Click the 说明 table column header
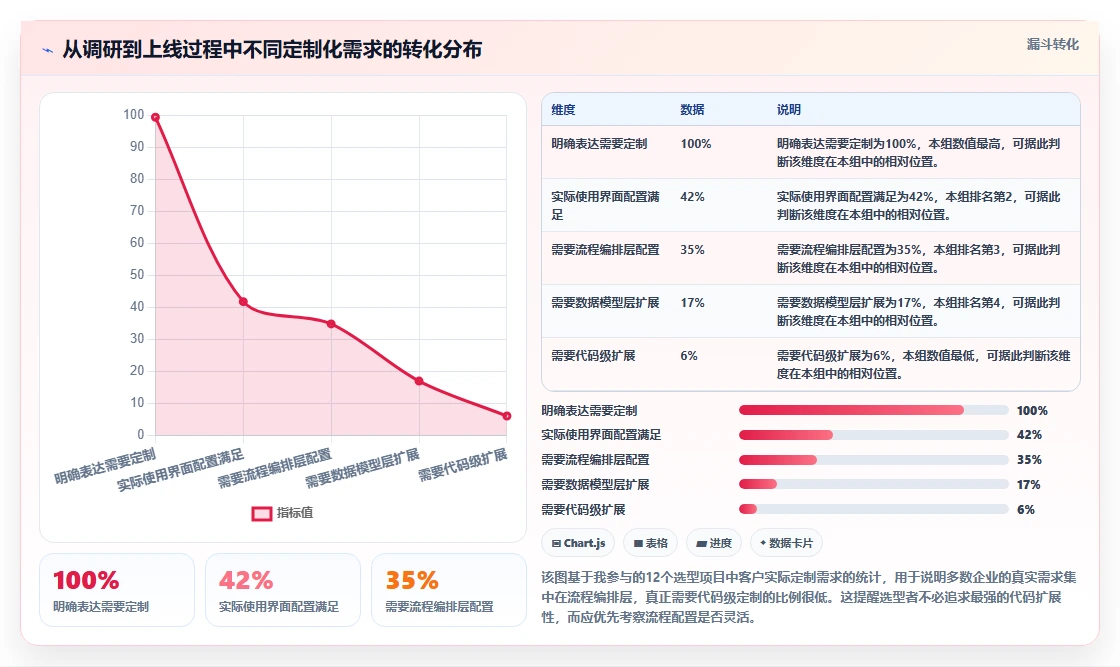 pos(789,110)
